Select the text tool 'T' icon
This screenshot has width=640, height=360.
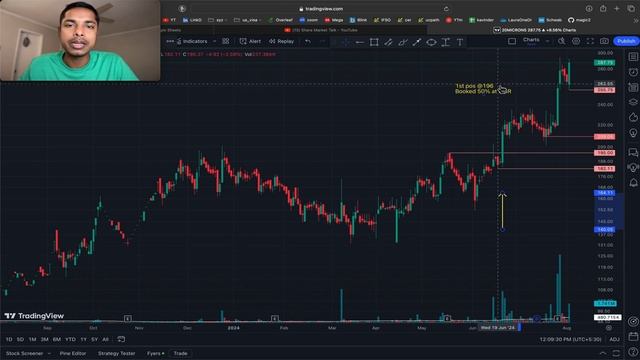click(x=460, y=42)
